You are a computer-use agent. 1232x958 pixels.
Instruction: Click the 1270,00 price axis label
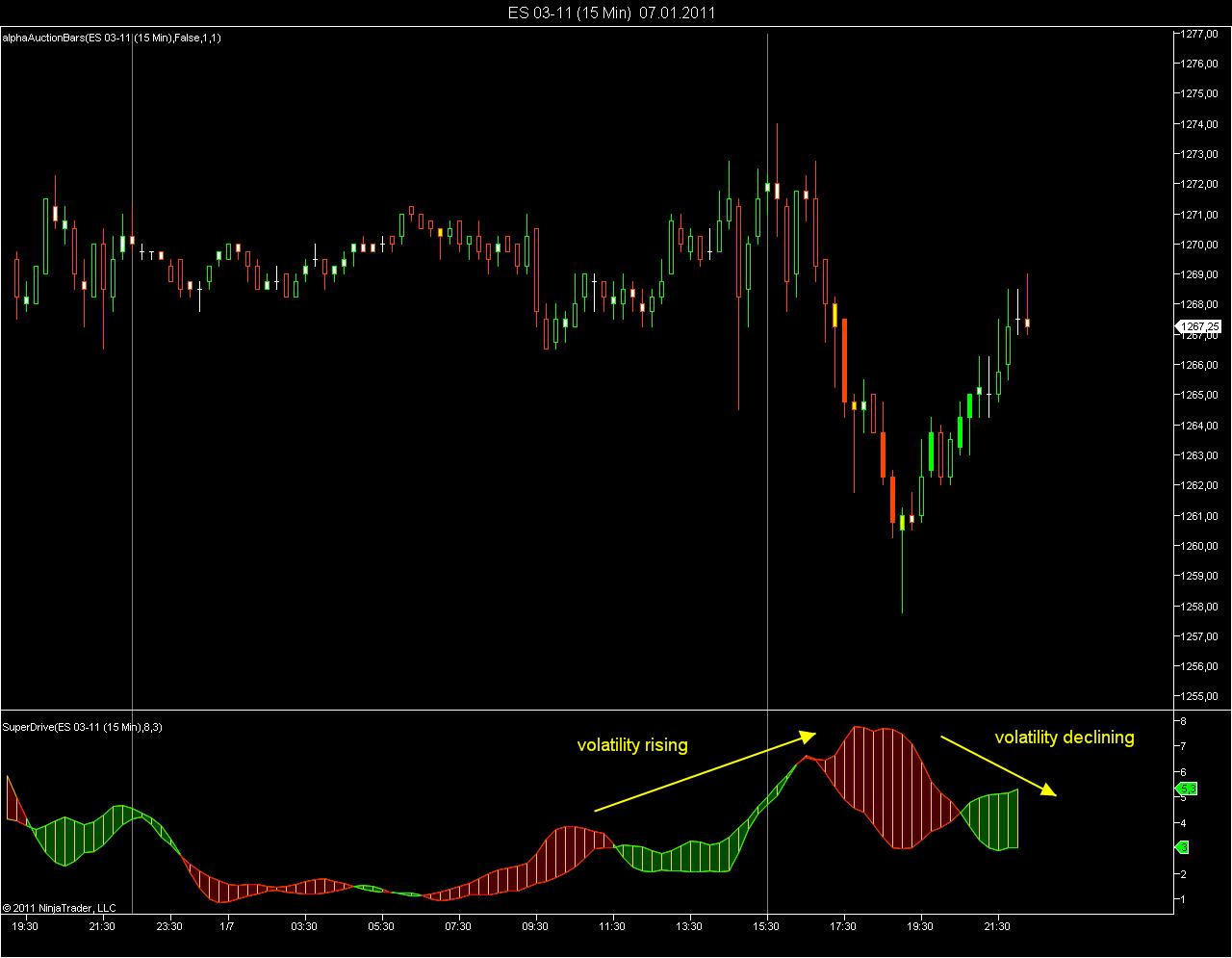pyautogui.click(x=1200, y=245)
